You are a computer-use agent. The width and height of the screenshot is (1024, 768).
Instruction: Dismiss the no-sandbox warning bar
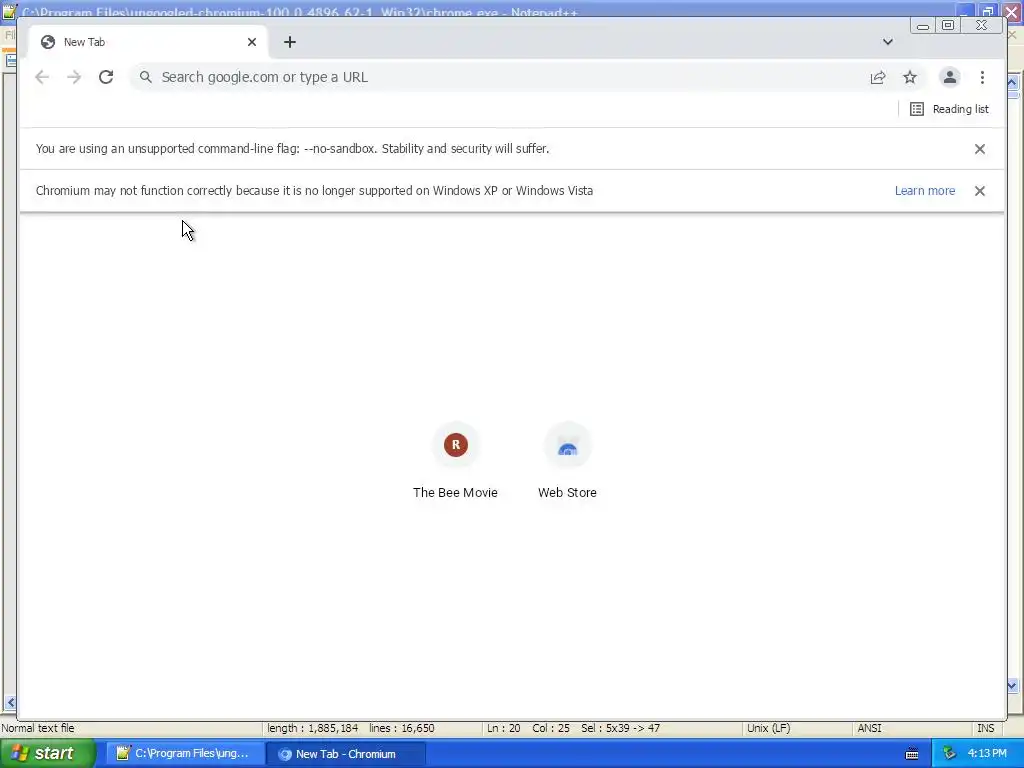(980, 149)
